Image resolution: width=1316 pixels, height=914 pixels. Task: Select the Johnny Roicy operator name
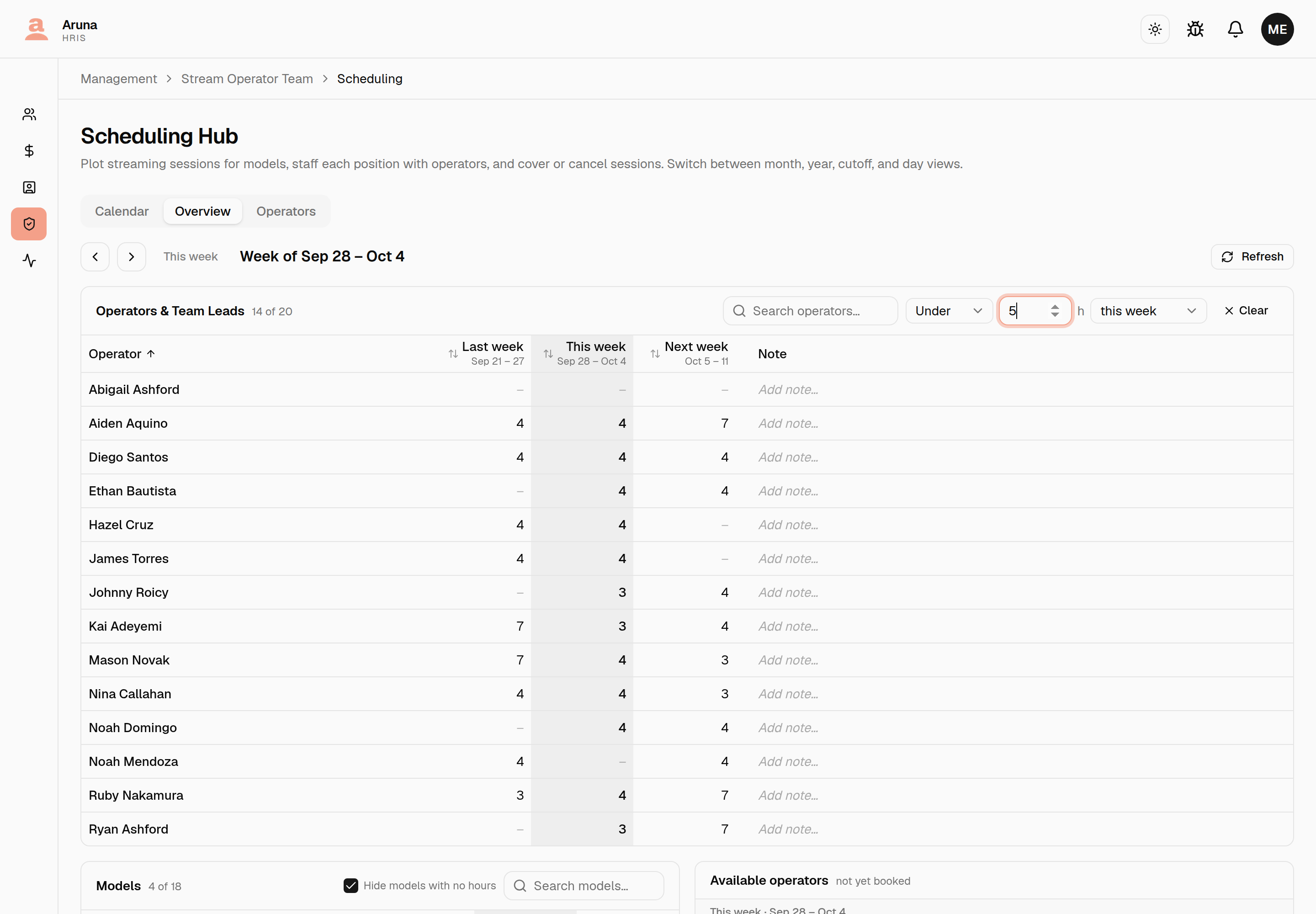[128, 592]
